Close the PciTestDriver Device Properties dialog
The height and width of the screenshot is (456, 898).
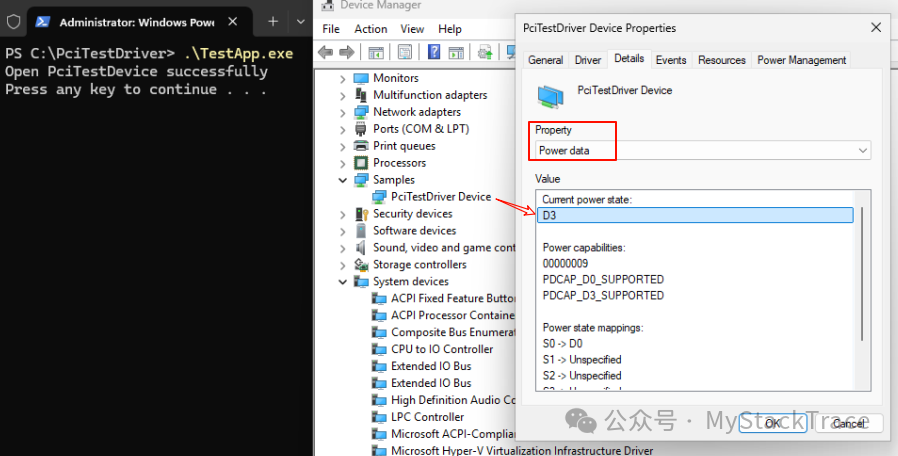coord(876,27)
